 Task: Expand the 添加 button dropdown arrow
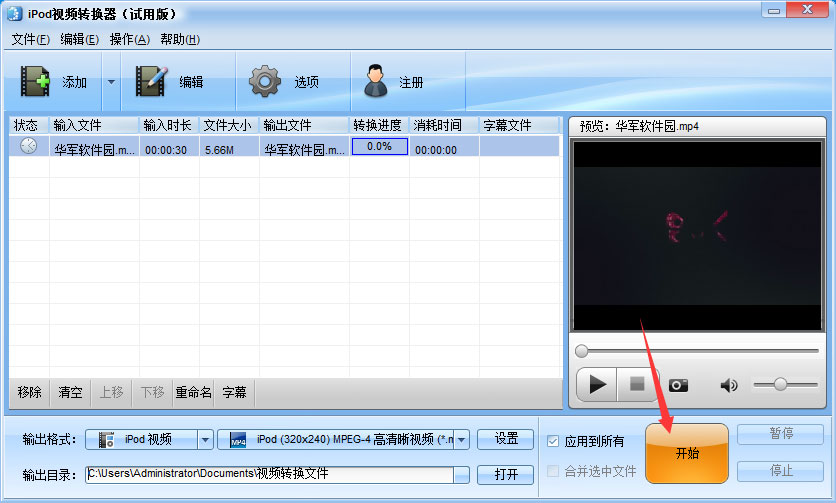[111, 82]
